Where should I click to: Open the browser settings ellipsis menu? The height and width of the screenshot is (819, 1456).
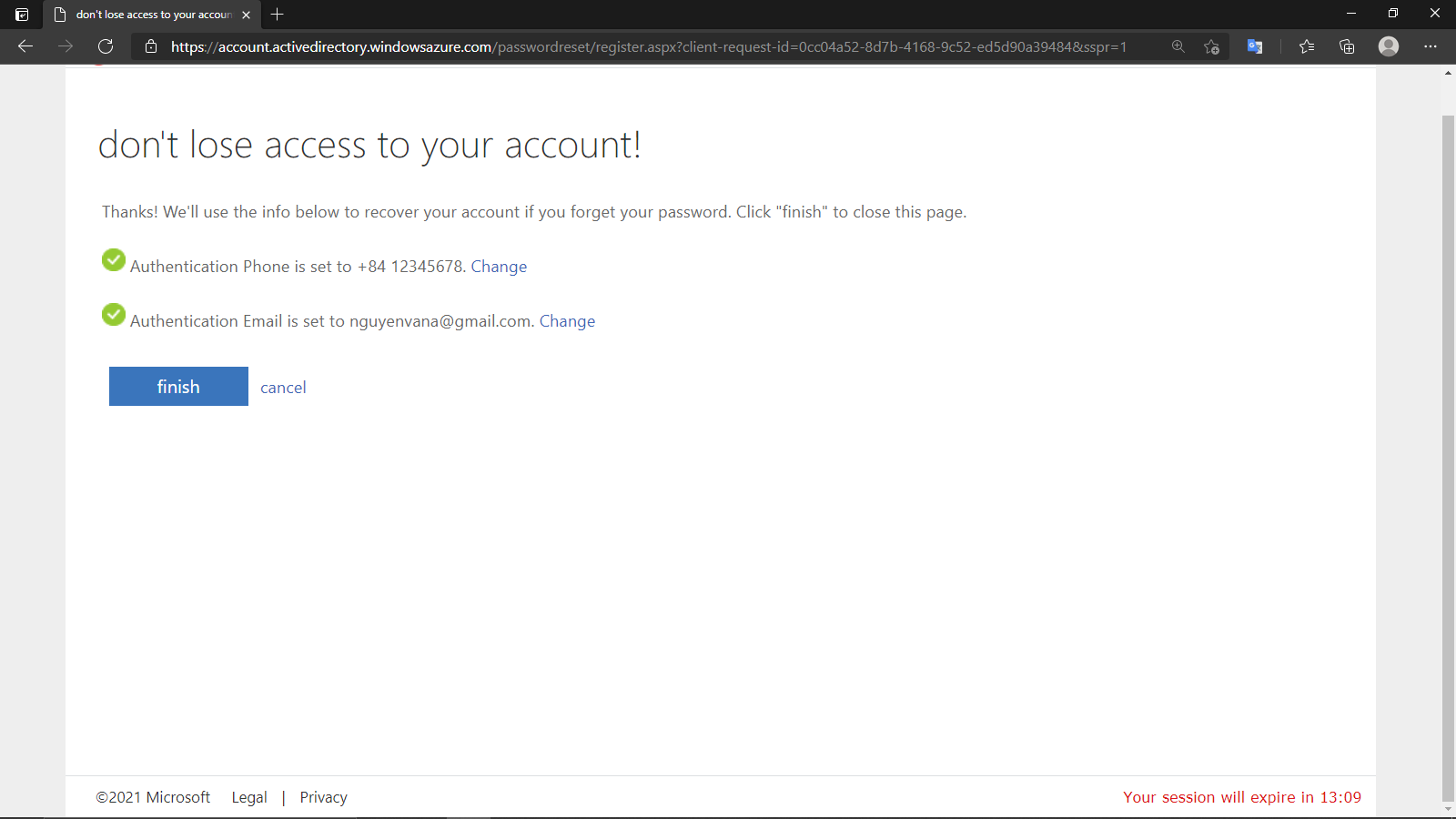[x=1430, y=46]
